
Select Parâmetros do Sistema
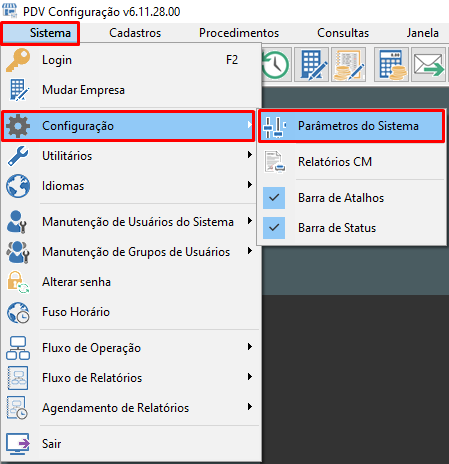point(351,126)
